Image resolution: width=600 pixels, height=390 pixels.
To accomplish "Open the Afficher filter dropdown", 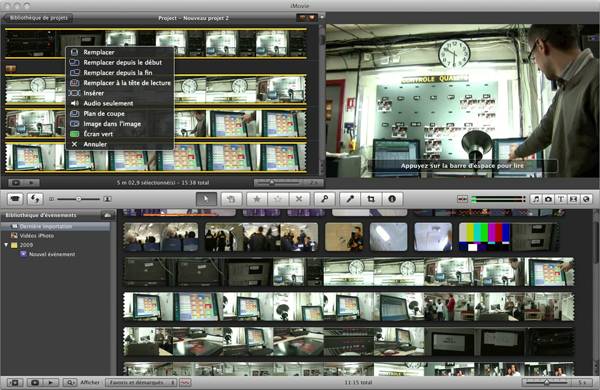I will 141,382.
